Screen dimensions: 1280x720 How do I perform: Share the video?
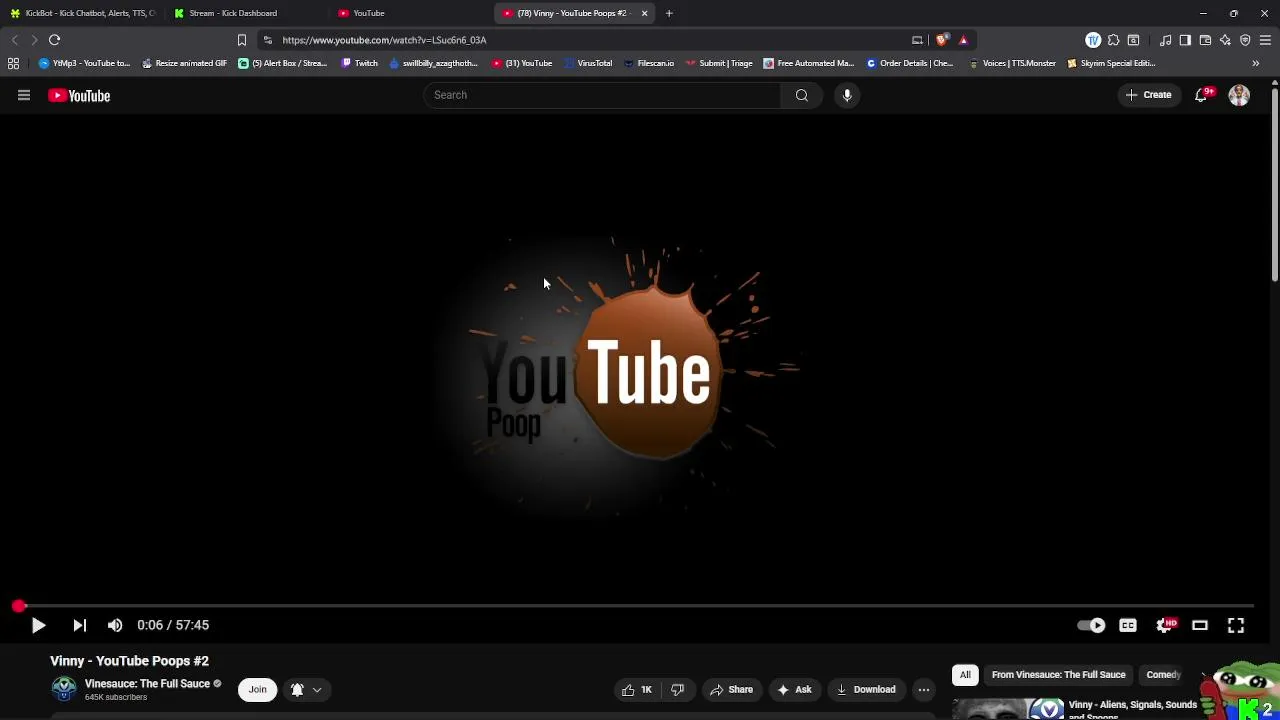731,689
